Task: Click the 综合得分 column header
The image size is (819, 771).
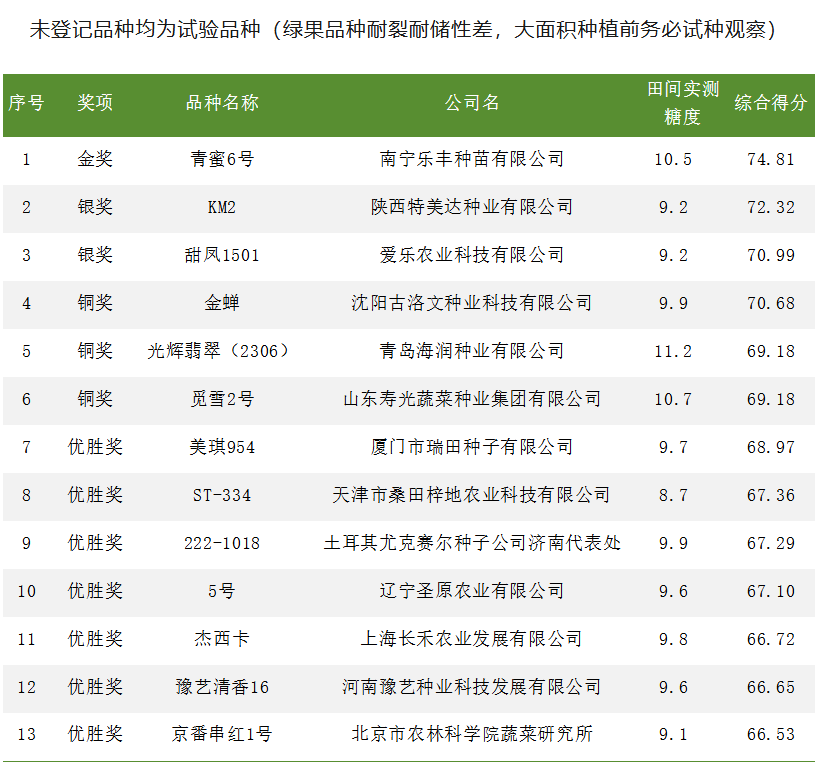Action: tap(770, 103)
